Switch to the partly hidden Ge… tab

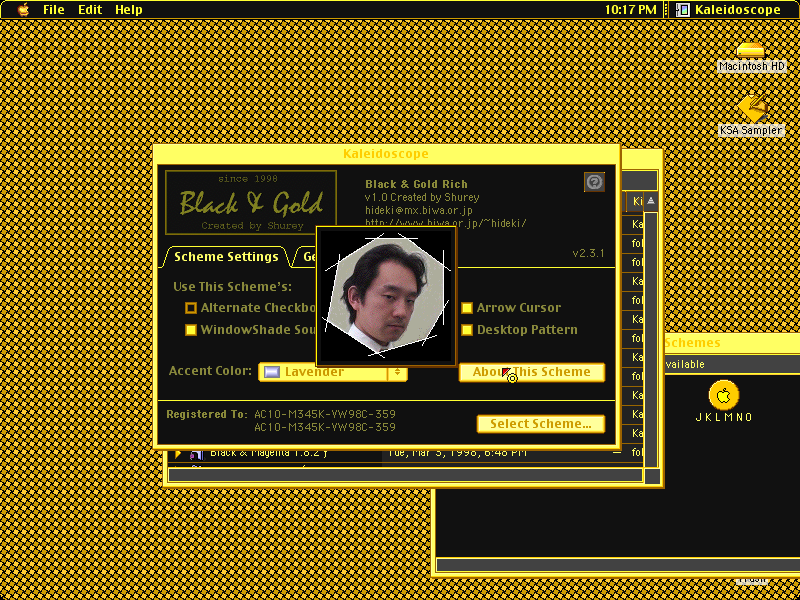tap(306, 257)
